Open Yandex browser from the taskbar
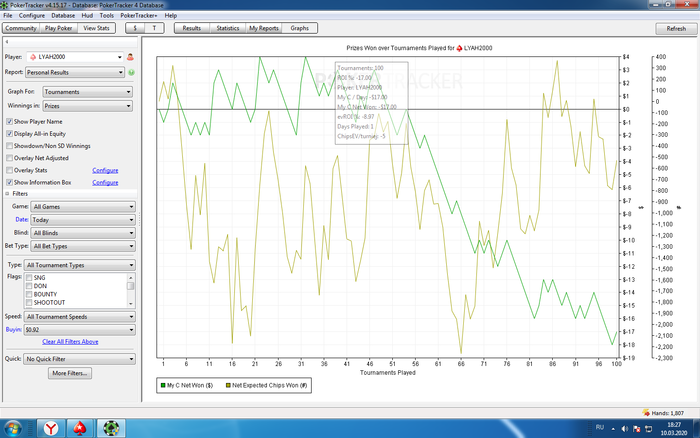Screen dimensions: 700x438 pyautogui.click(x=51, y=429)
